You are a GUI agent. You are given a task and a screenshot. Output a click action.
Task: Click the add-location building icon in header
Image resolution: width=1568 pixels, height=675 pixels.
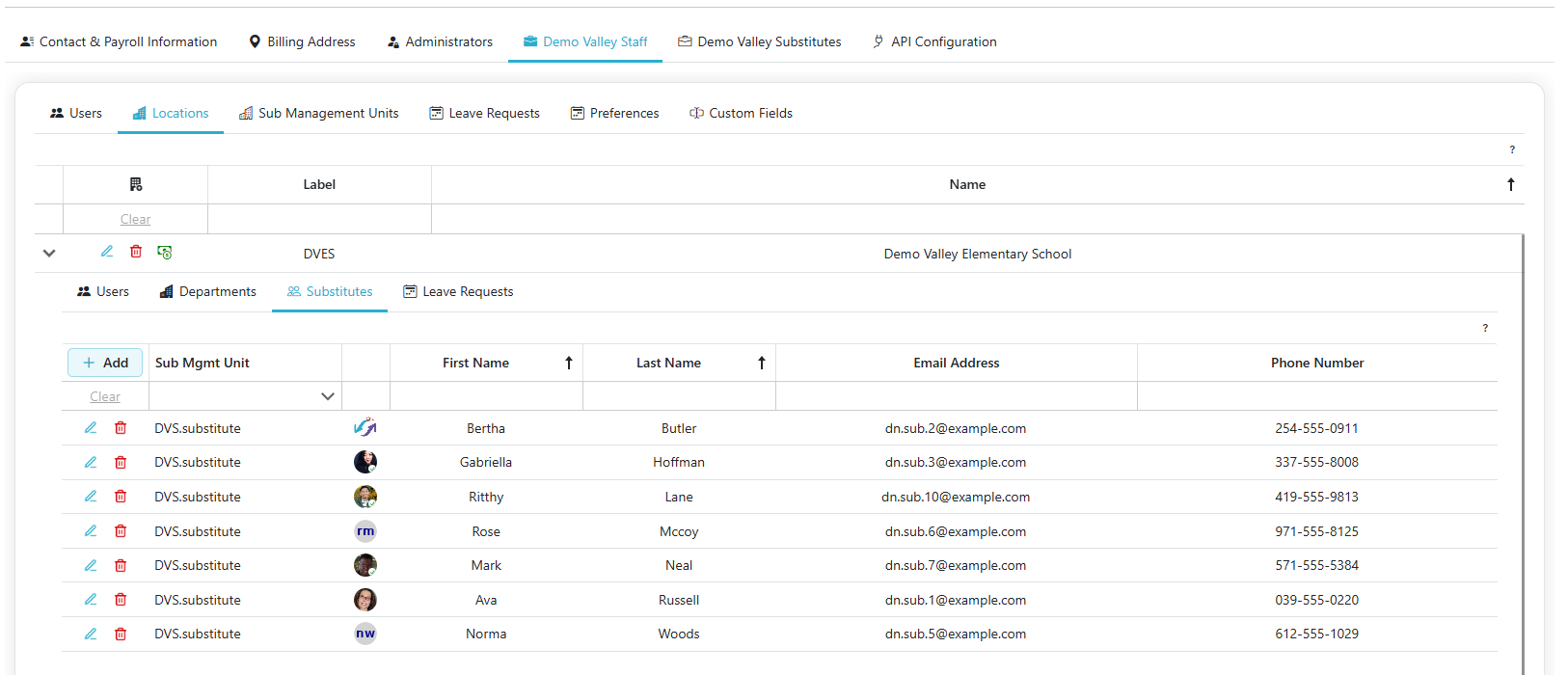pyautogui.click(x=136, y=184)
